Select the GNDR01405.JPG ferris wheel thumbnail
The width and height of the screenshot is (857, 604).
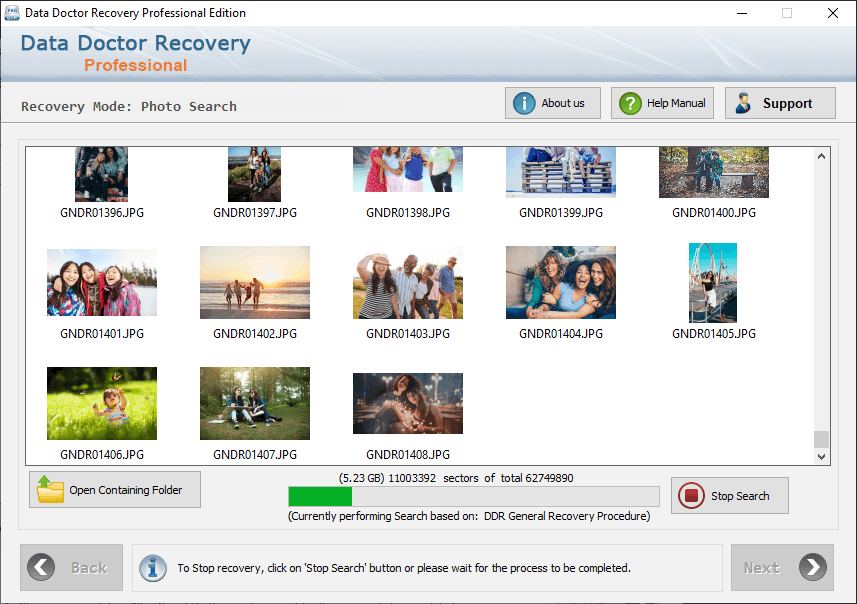(713, 283)
